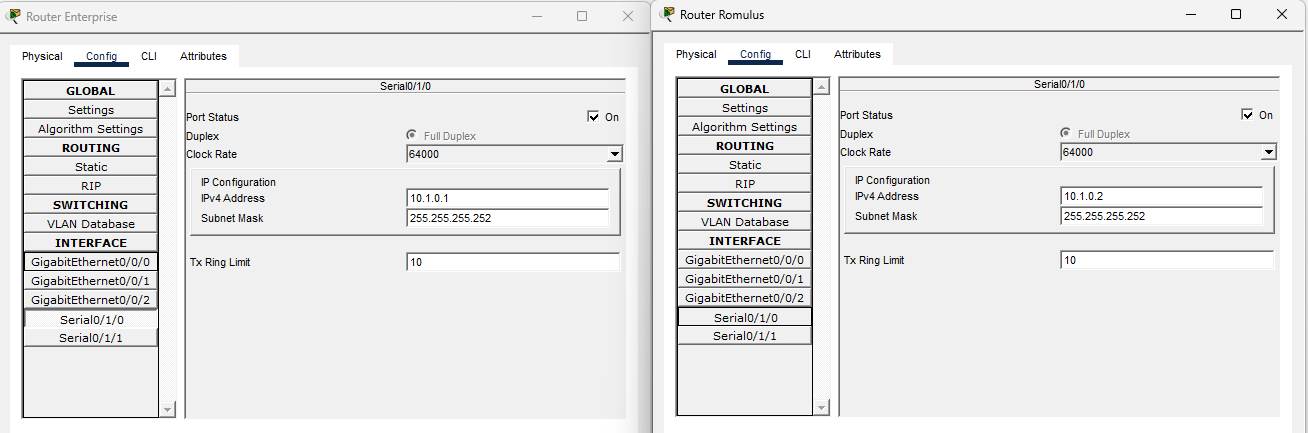This screenshot has height=433, width=1308.
Task: Open Physical tab in Router Romulus window
Action: point(696,54)
